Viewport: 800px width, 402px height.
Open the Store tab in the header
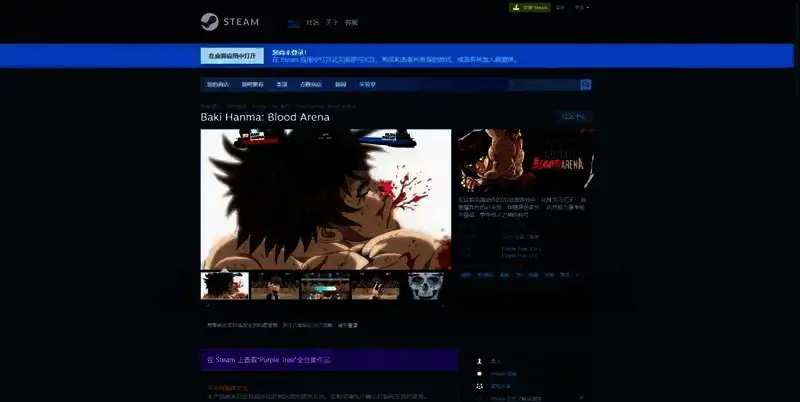[x=293, y=21]
